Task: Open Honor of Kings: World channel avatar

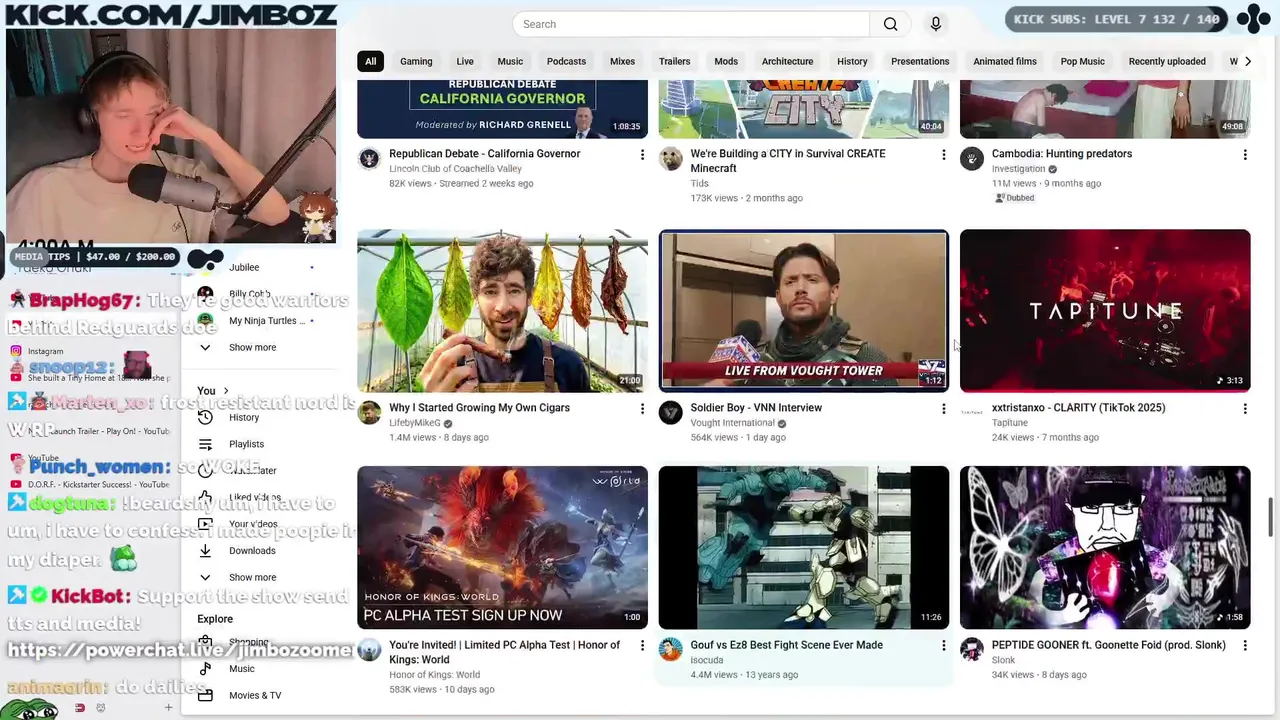Action: pyautogui.click(x=369, y=650)
